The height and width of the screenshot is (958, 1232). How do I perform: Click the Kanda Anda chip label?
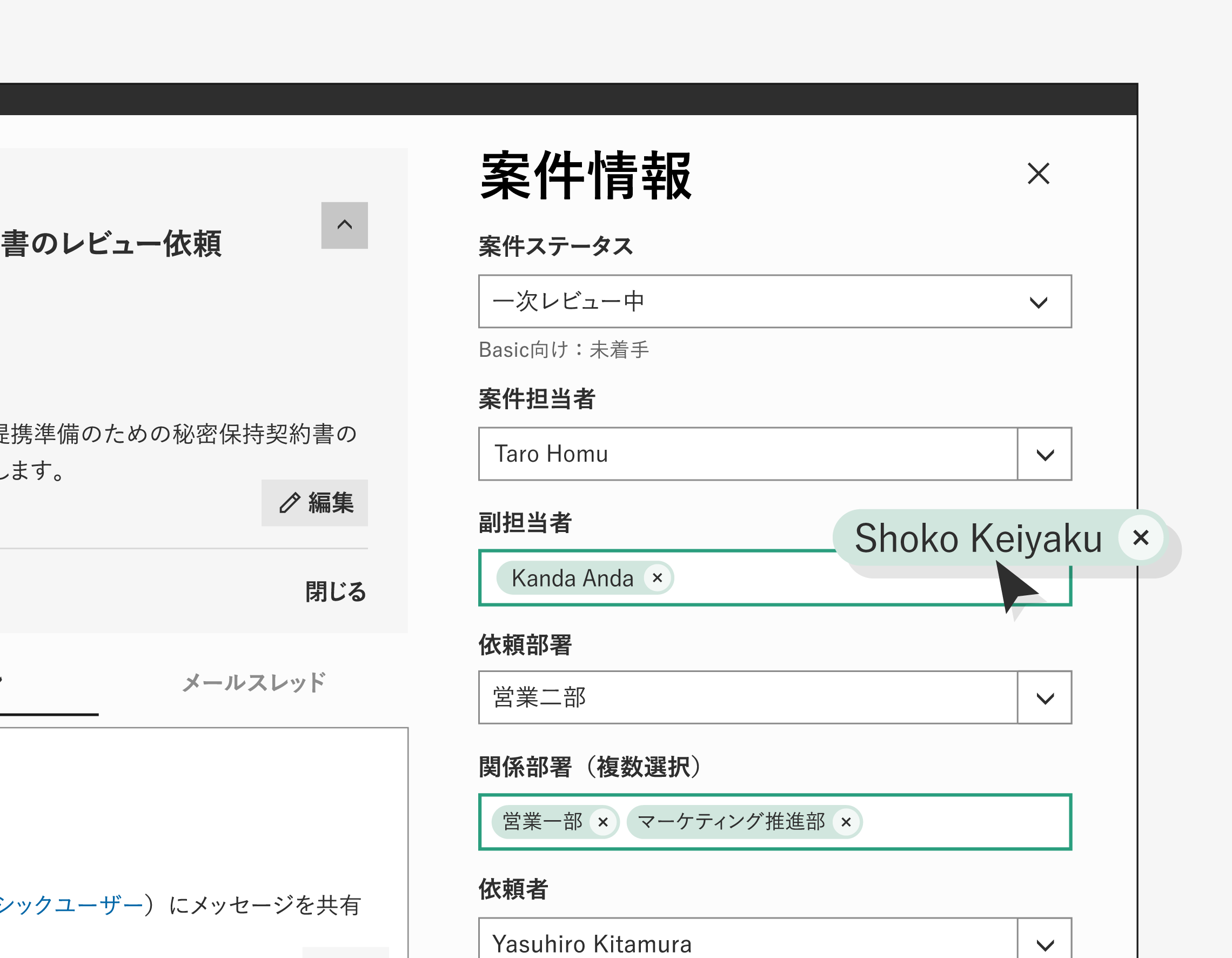(x=572, y=578)
